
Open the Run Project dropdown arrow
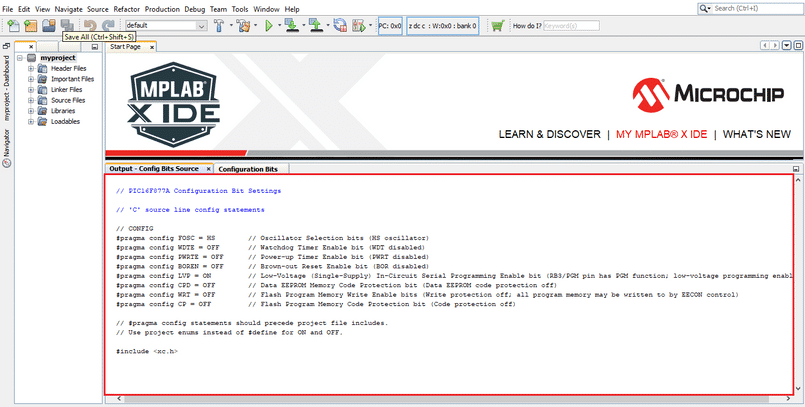279,26
